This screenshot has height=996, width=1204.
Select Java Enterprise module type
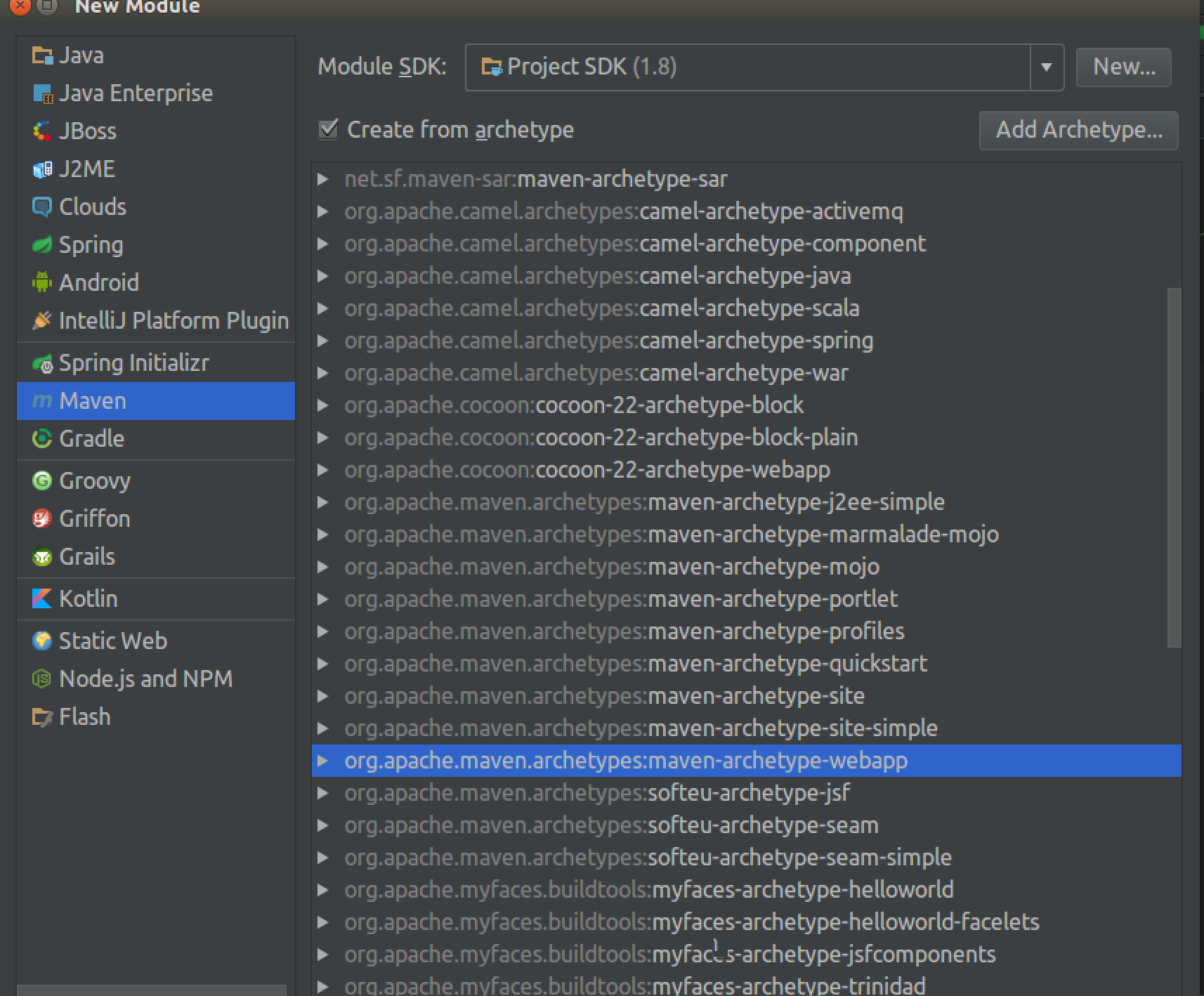tap(156, 93)
